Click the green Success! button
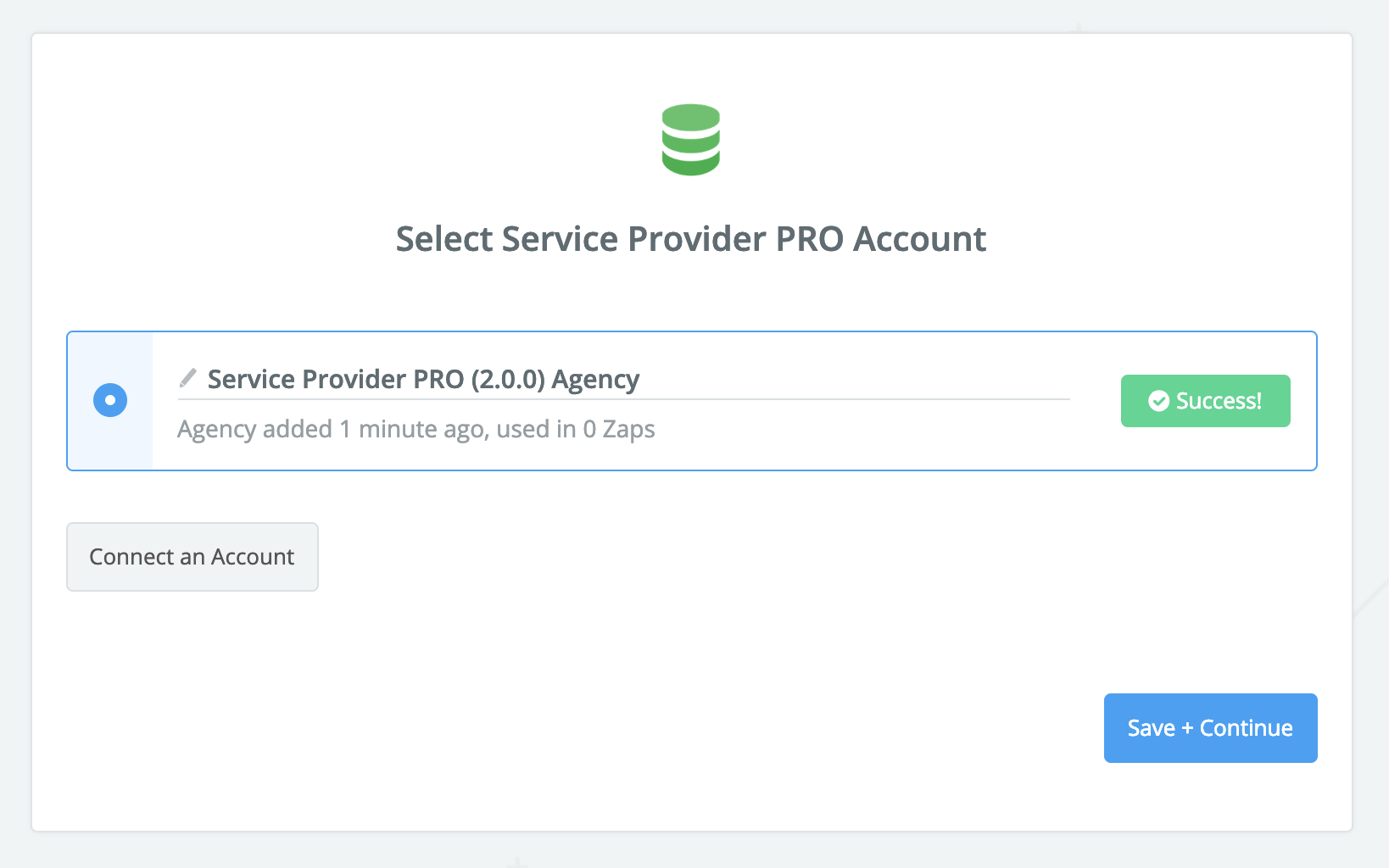1389x868 pixels. pyautogui.click(x=1205, y=401)
